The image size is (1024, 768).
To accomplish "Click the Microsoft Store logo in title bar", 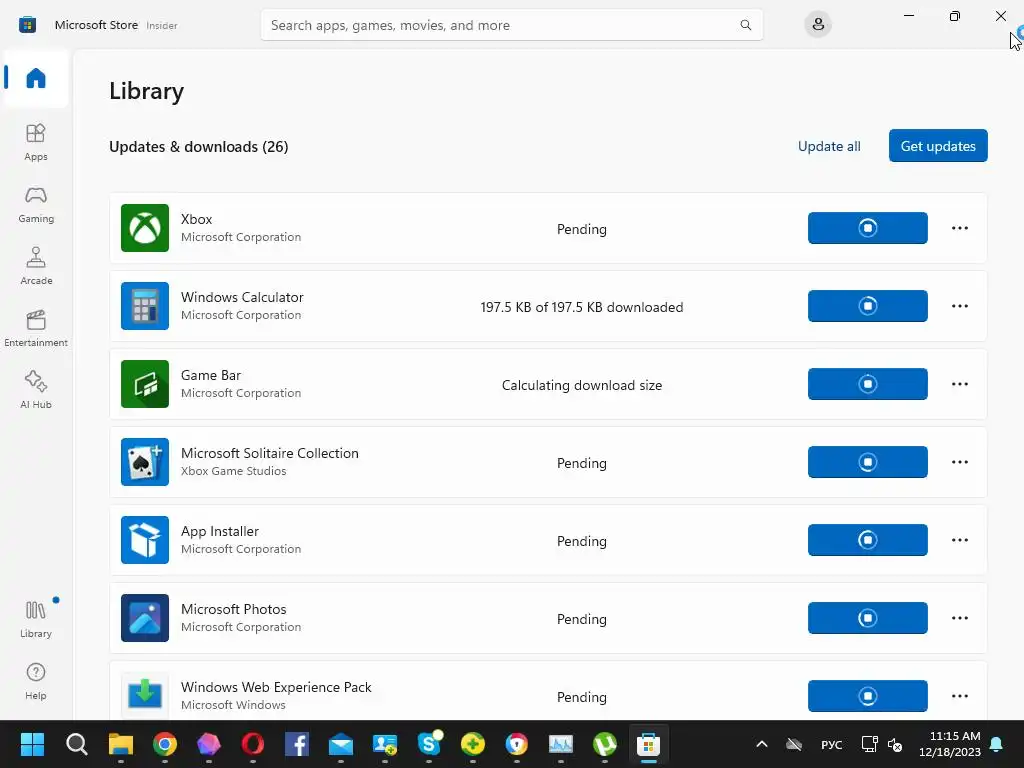I will (27, 25).
